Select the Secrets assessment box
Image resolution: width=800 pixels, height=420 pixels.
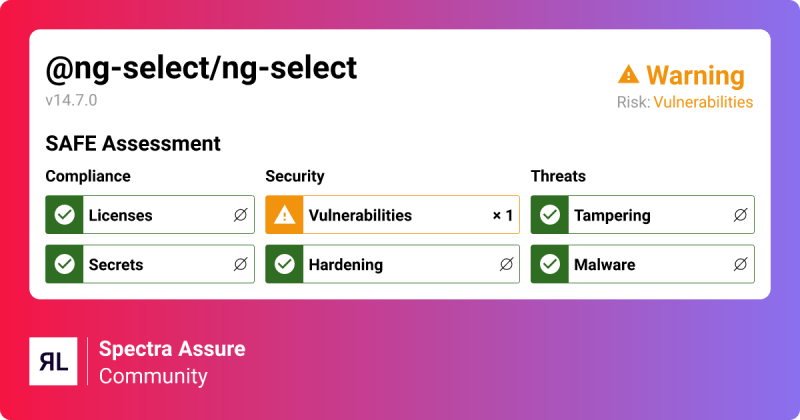tap(150, 264)
